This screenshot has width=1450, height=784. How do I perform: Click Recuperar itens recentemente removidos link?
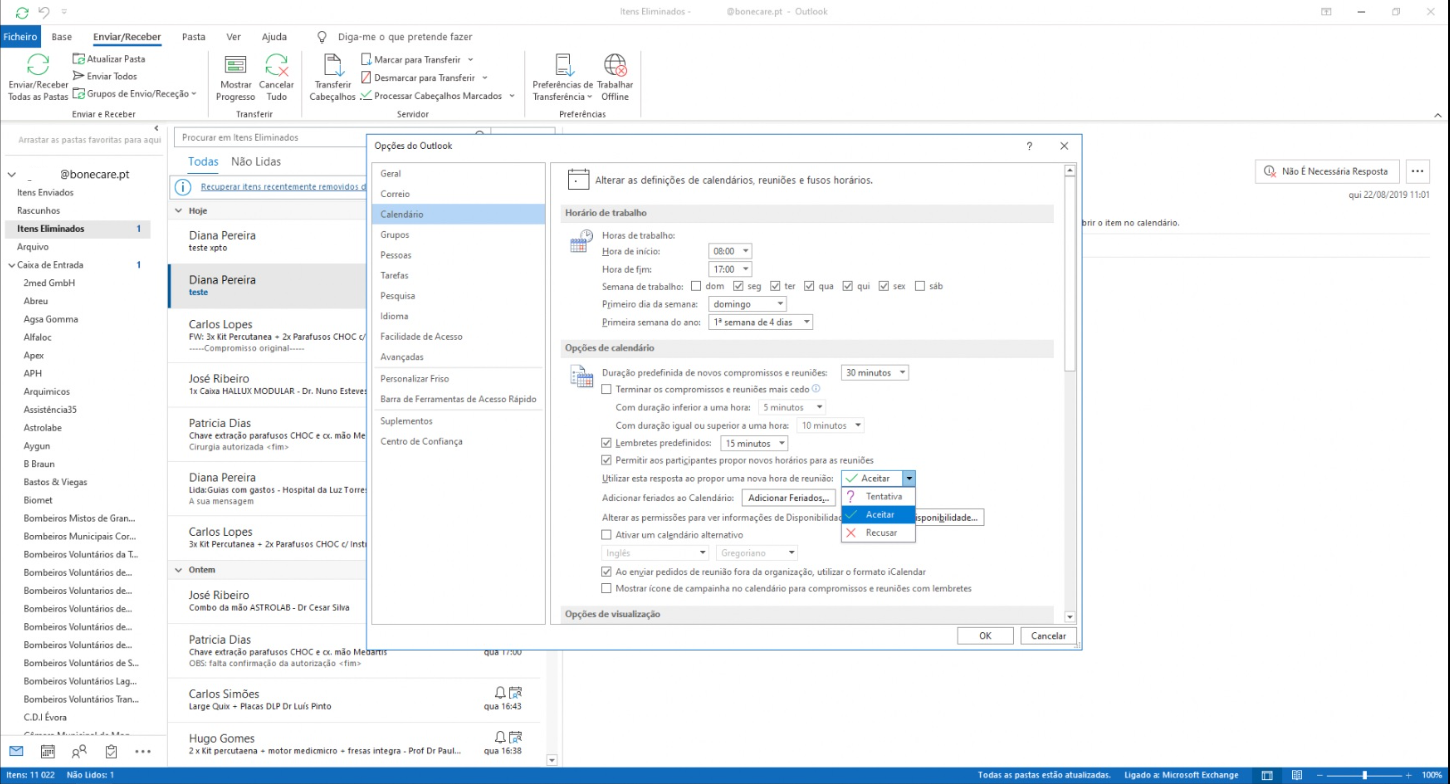point(283,187)
